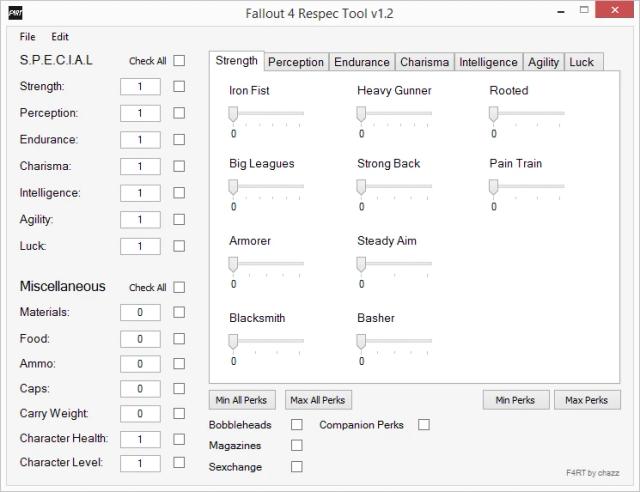This screenshot has height=492, width=640.
Task: Click the Strength value input field
Action: [x=140, y=87]
